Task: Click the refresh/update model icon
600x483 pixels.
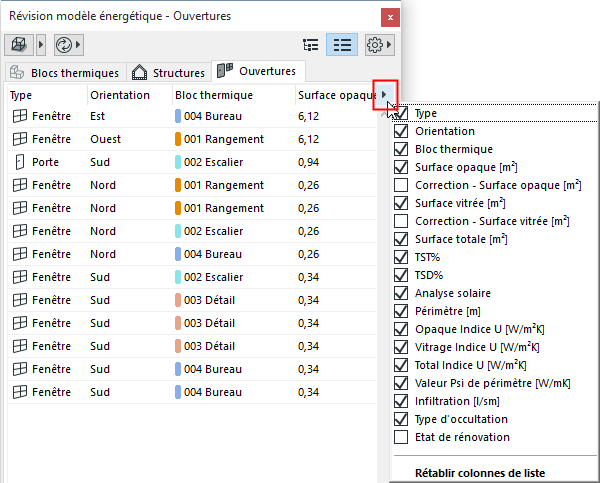Action: coord(64,45)
